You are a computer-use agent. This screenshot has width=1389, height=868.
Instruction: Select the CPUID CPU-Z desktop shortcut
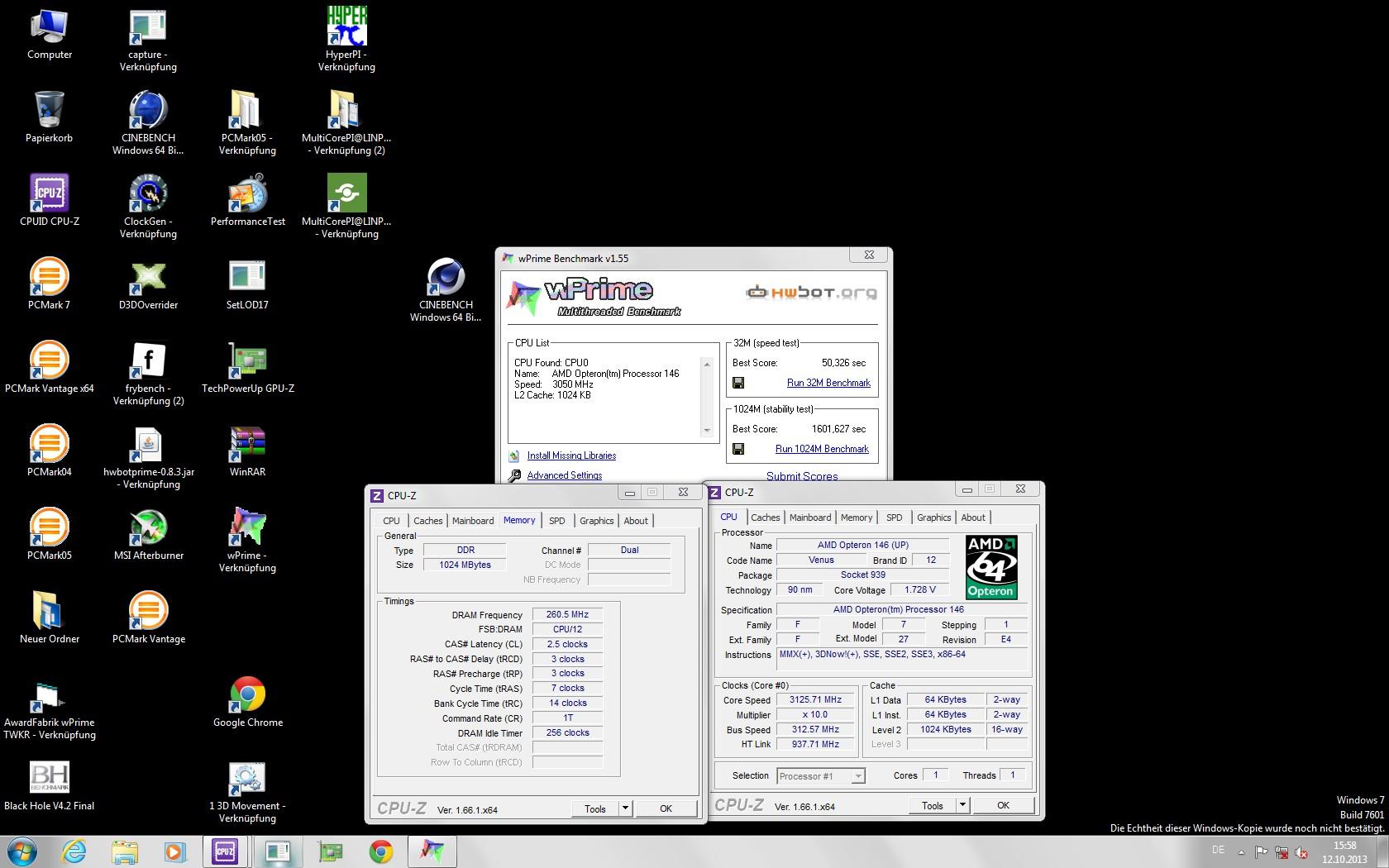50,200
